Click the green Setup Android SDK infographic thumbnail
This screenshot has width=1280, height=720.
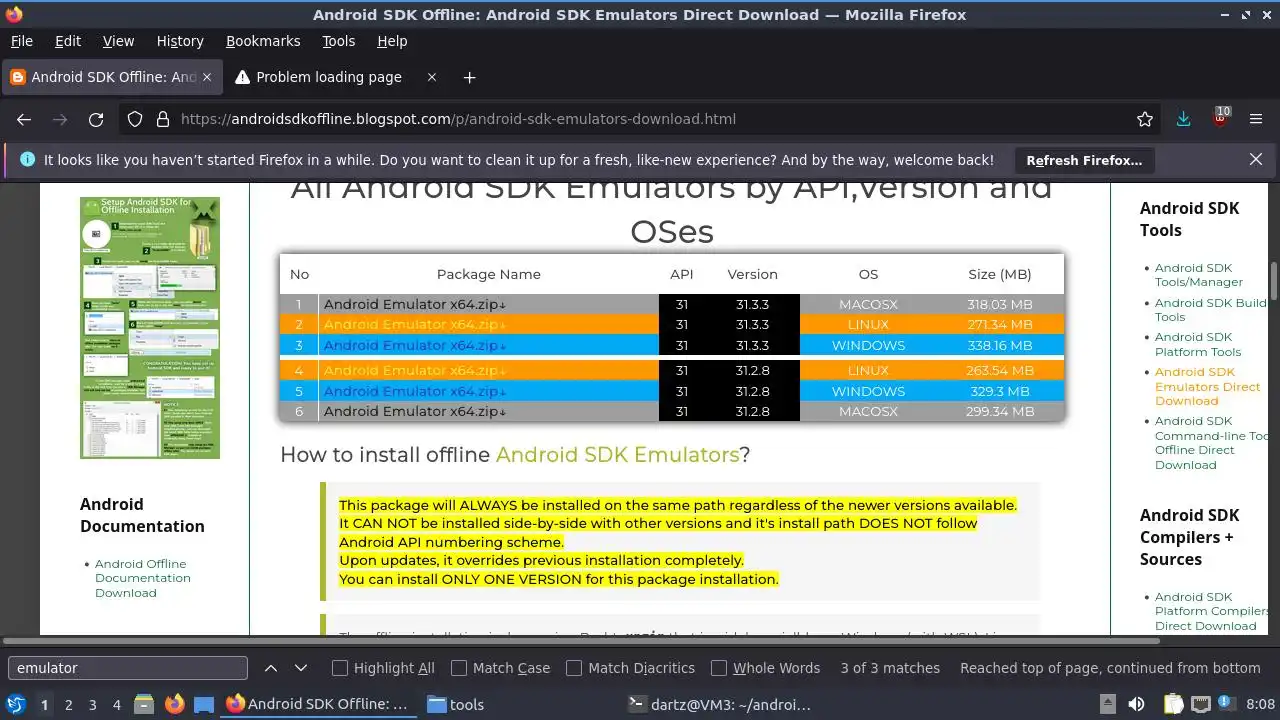(150, 328)
